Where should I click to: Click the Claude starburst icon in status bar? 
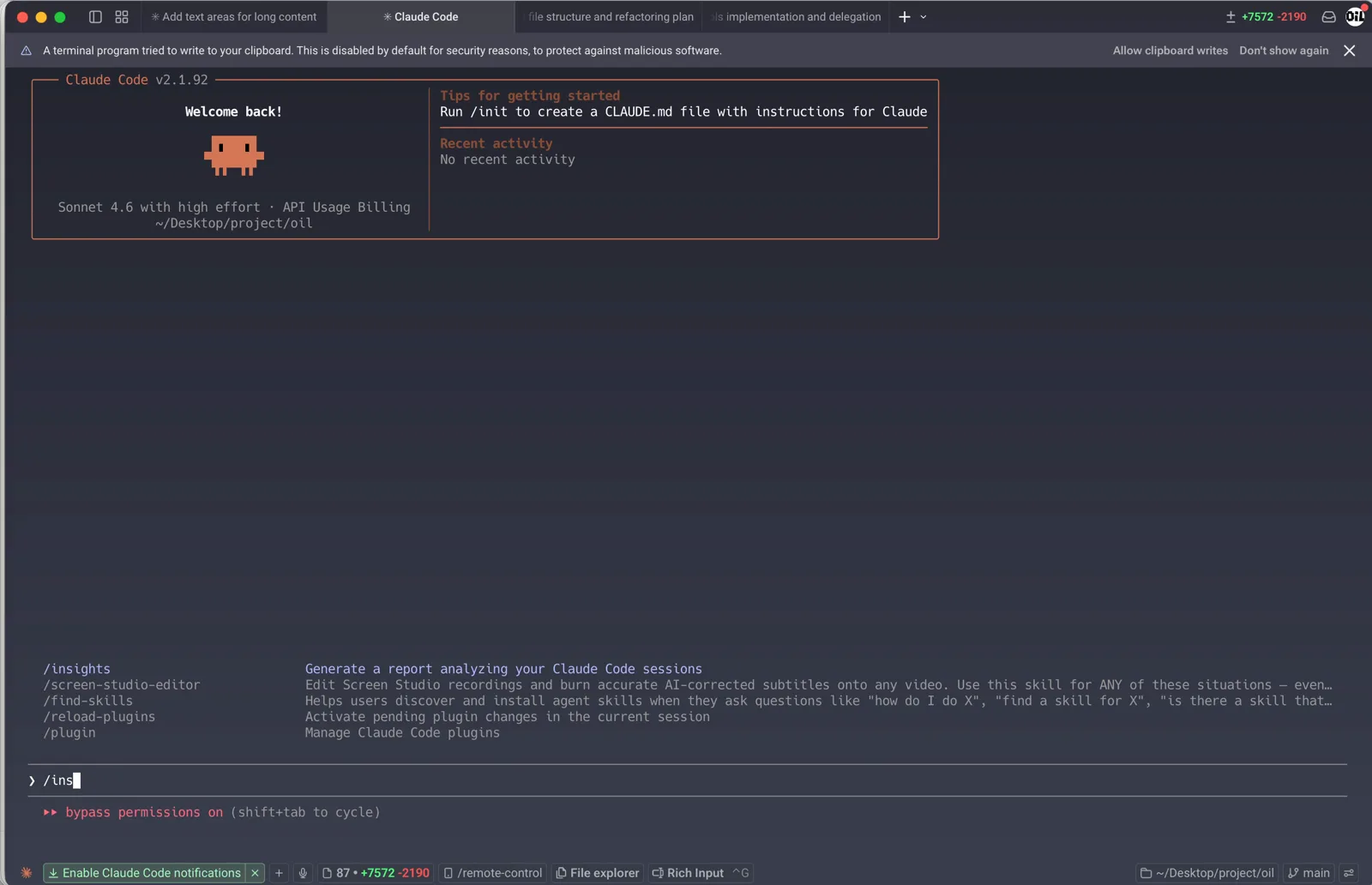tap(27, 873)
